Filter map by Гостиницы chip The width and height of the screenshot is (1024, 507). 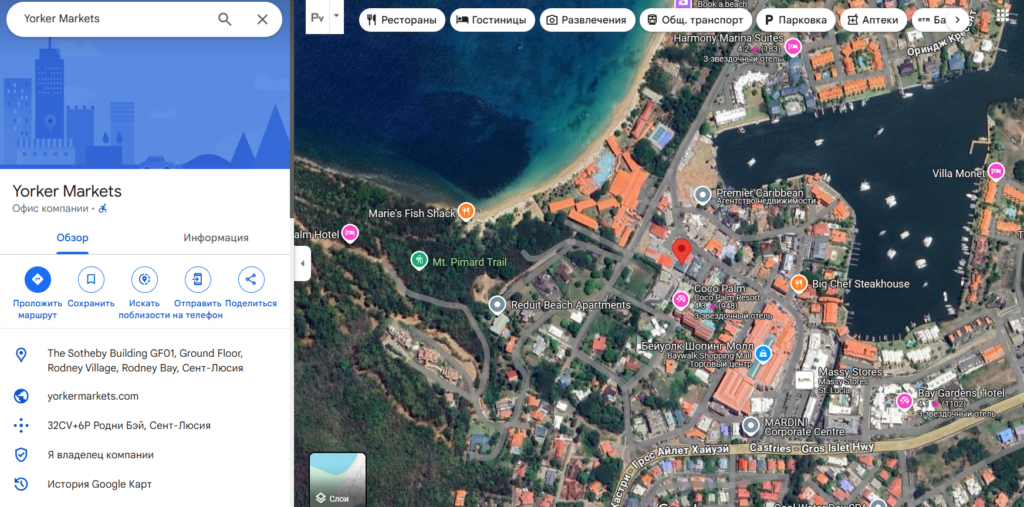pos(492,19)
